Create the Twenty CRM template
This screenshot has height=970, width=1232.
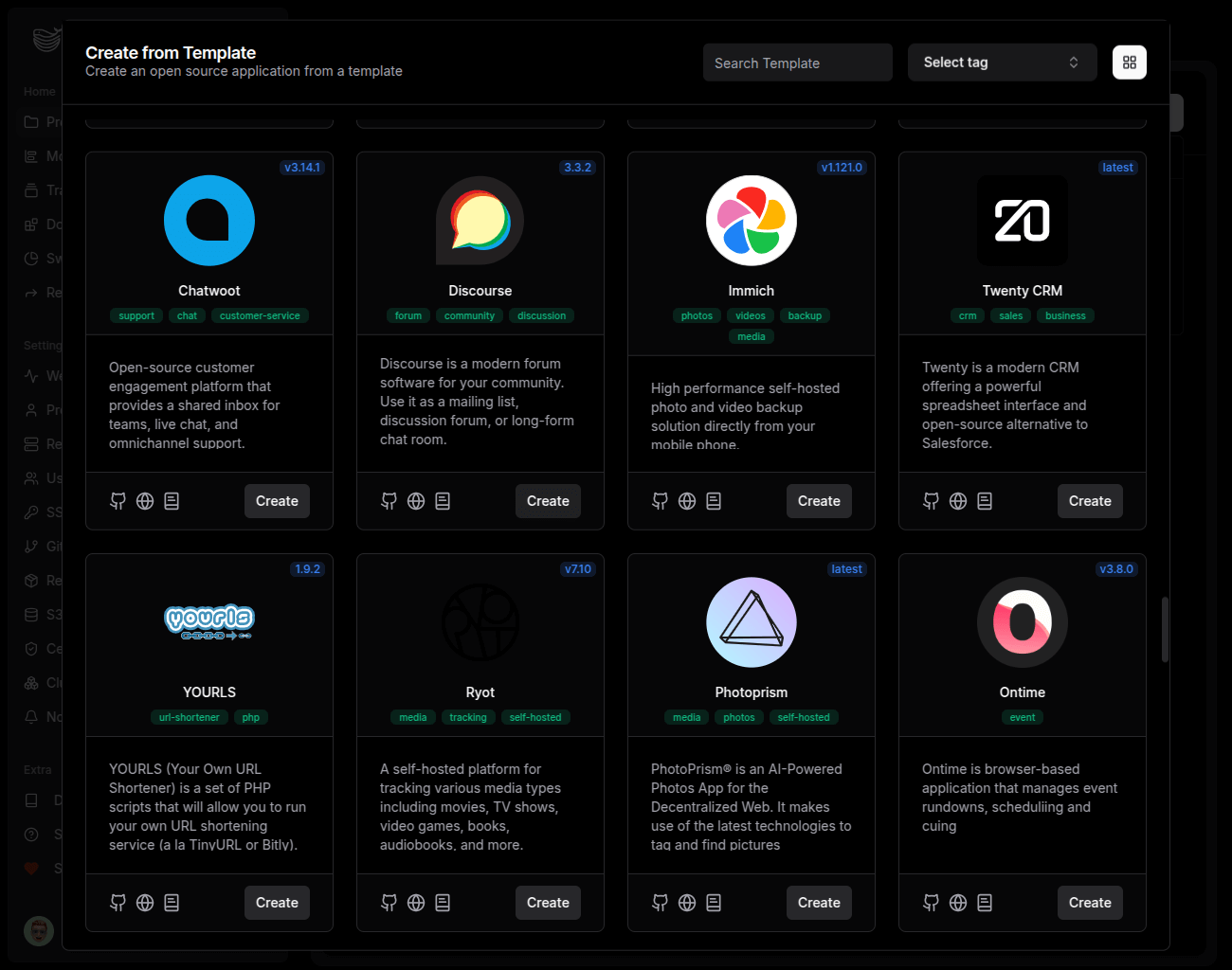pyautogui.click(x=1090, y=501)
